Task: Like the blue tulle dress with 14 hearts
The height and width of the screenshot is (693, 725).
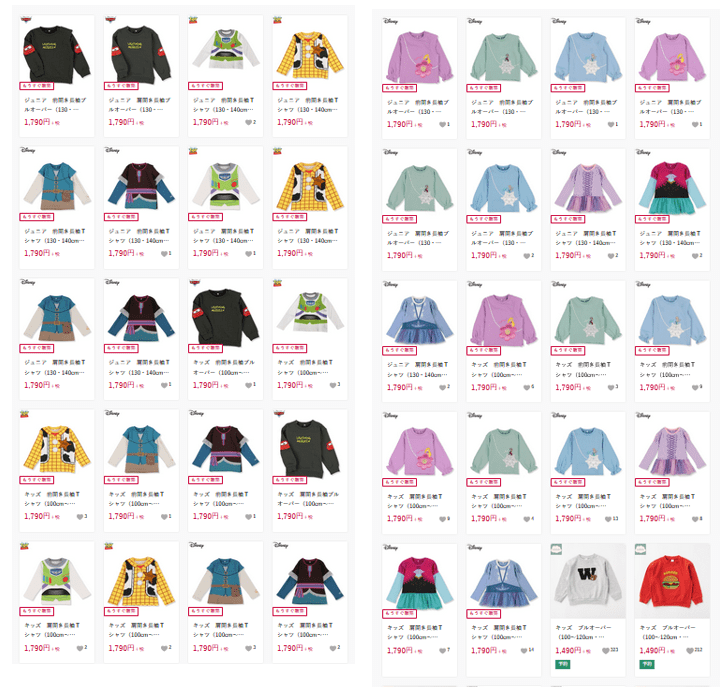Action: click(524, 650)
